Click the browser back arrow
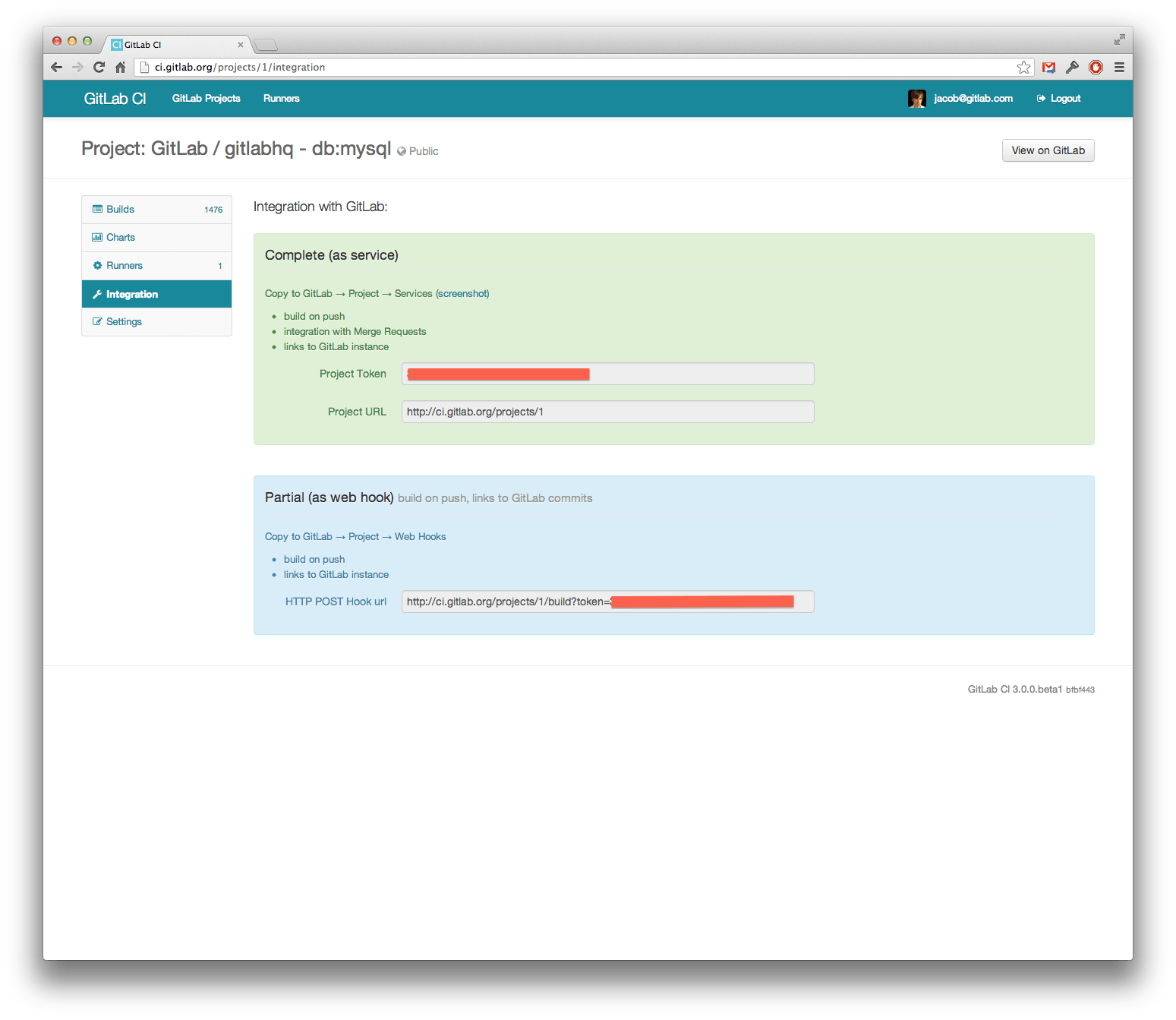The height and width of the screenshot is (1020, 1176). point(56,68)
